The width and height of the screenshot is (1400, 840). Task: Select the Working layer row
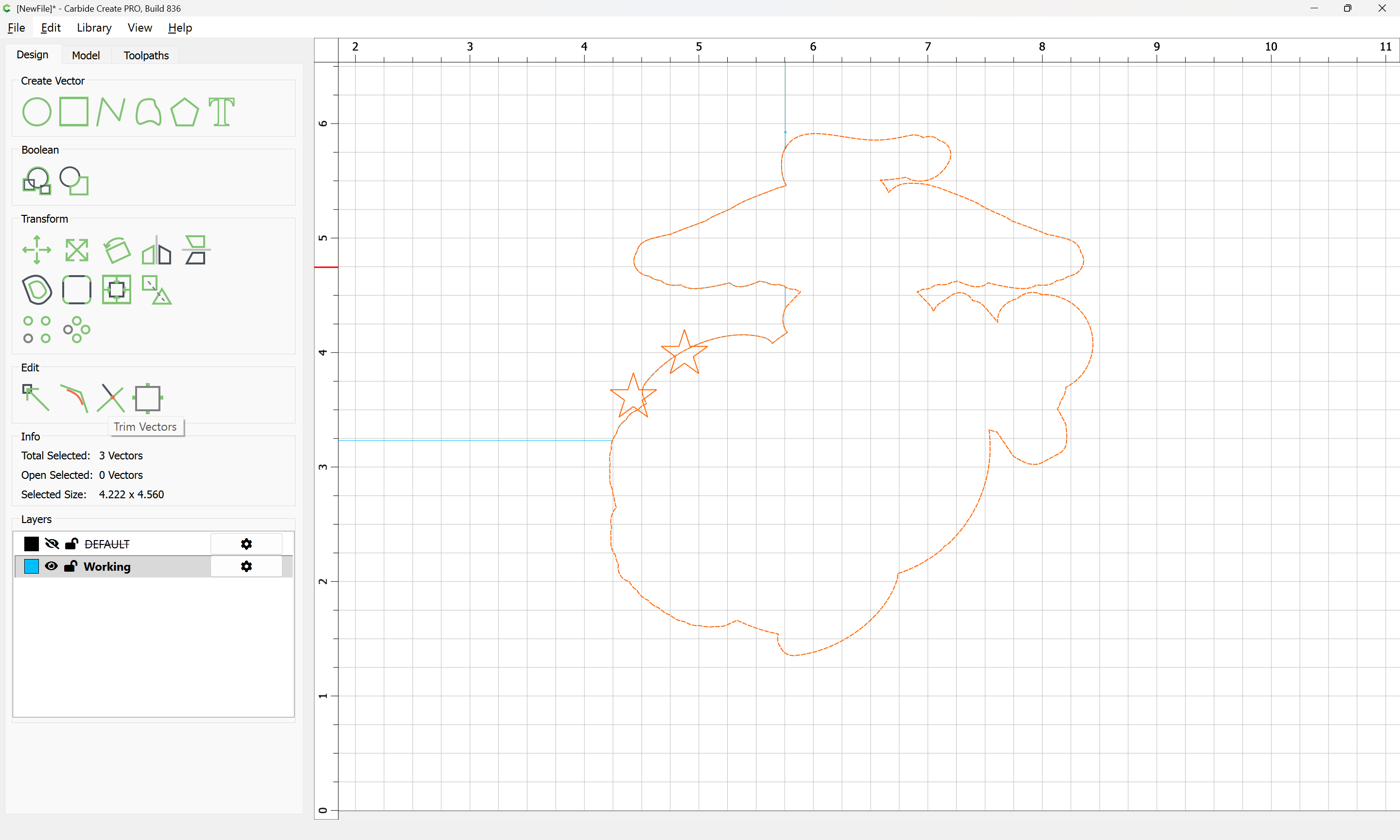[x=158, y=566]
